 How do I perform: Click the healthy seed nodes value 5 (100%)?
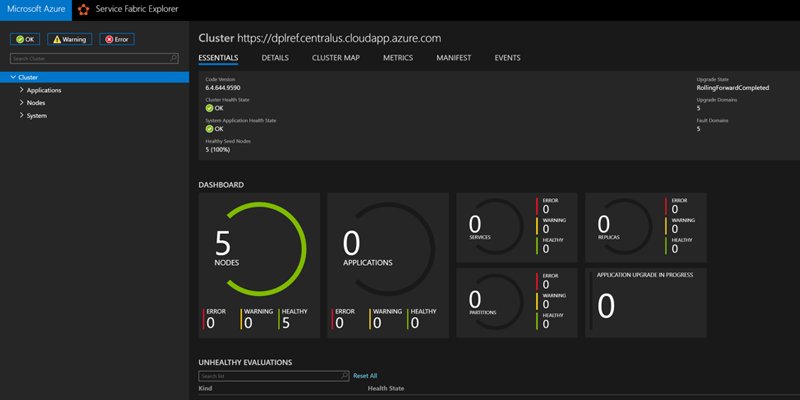tap(218, 149)
